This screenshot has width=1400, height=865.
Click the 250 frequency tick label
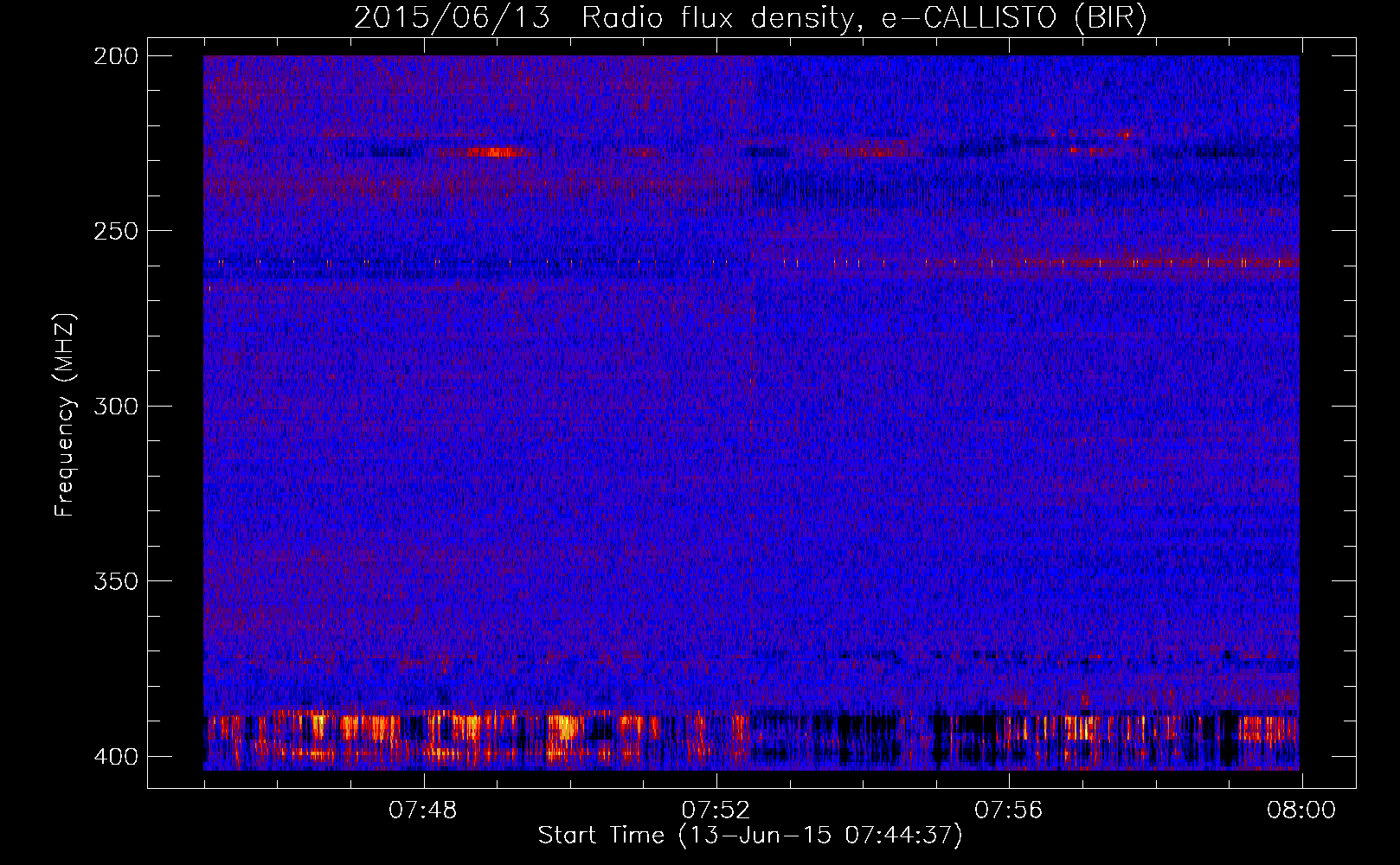click(115, 231)
